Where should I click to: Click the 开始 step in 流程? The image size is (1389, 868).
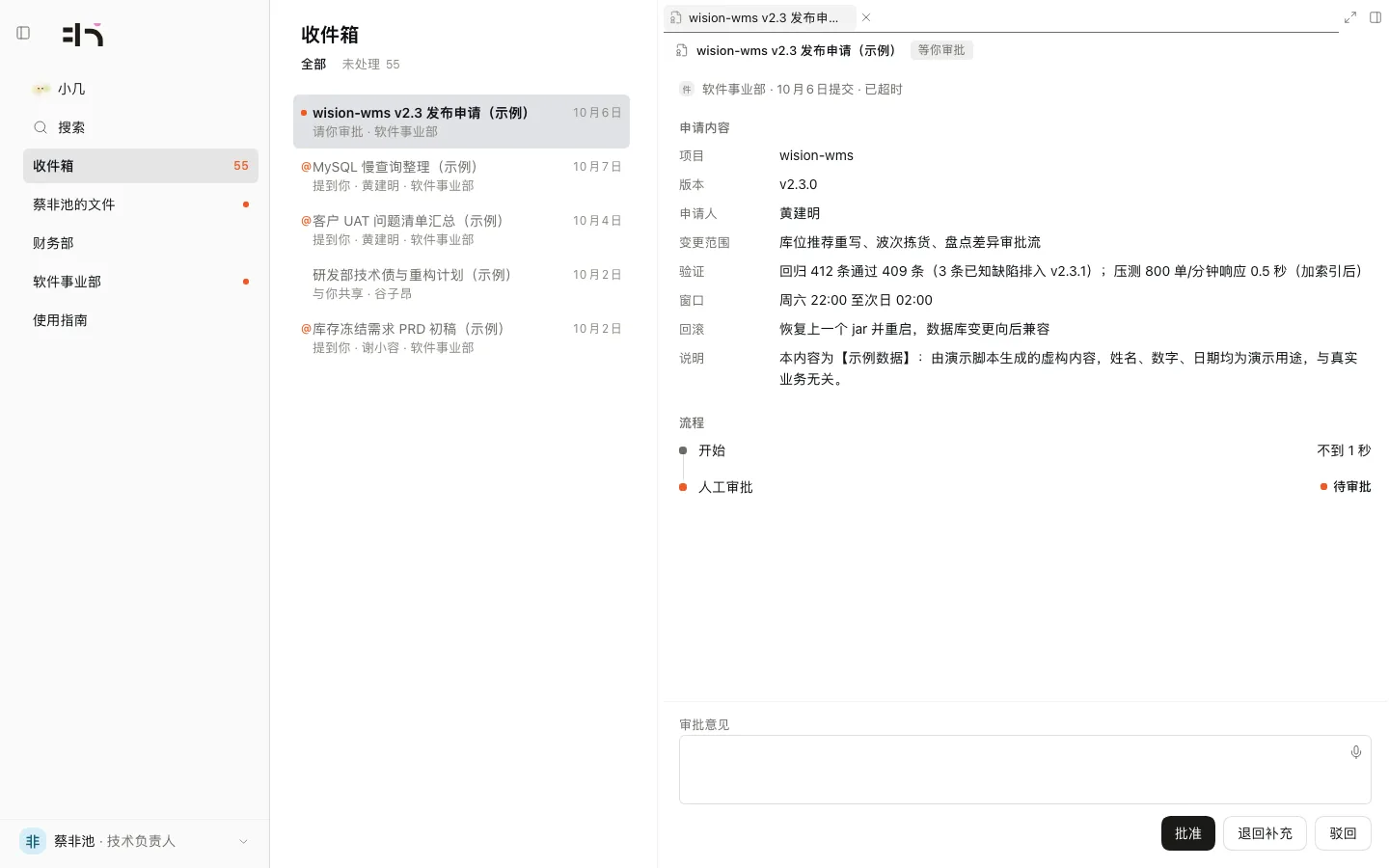click(x=712, y=450)
